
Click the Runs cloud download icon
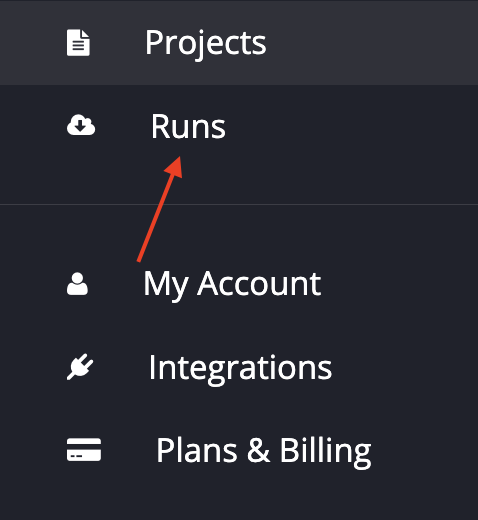coord(81,125)
